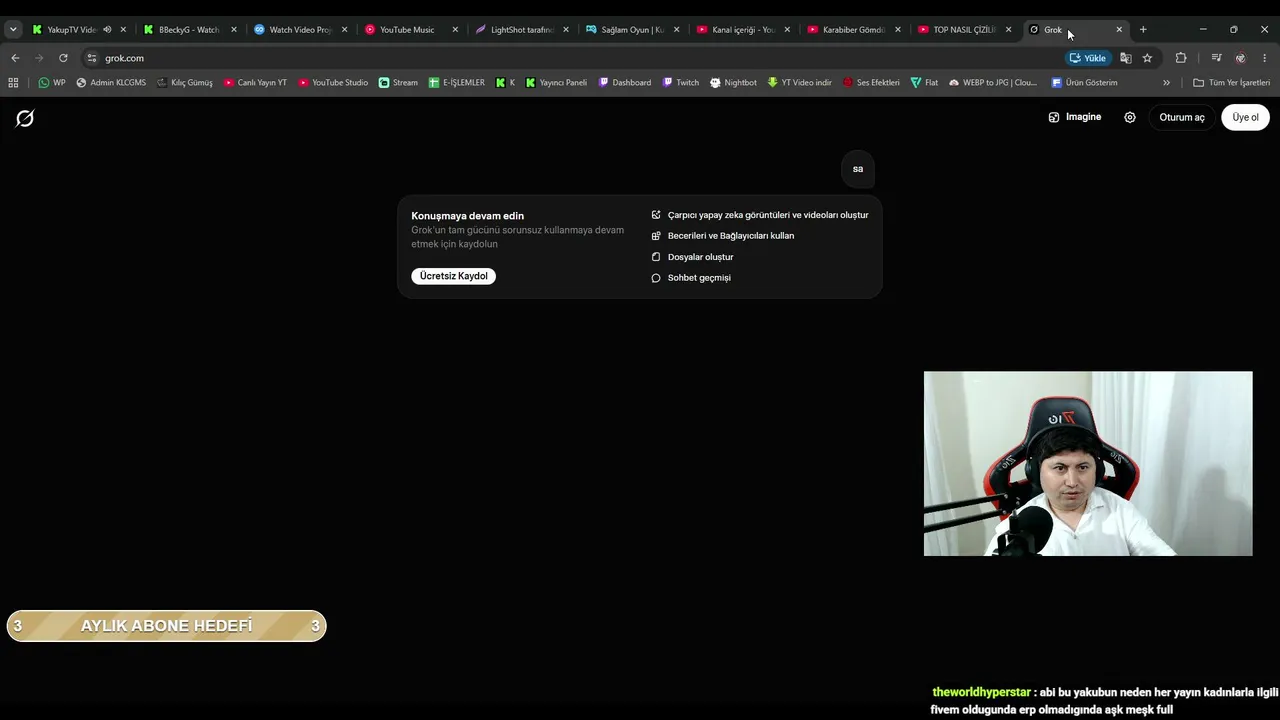Switch to the Sağlam Oyun tab
1280x720 pixels.
(x=632, y=30)
